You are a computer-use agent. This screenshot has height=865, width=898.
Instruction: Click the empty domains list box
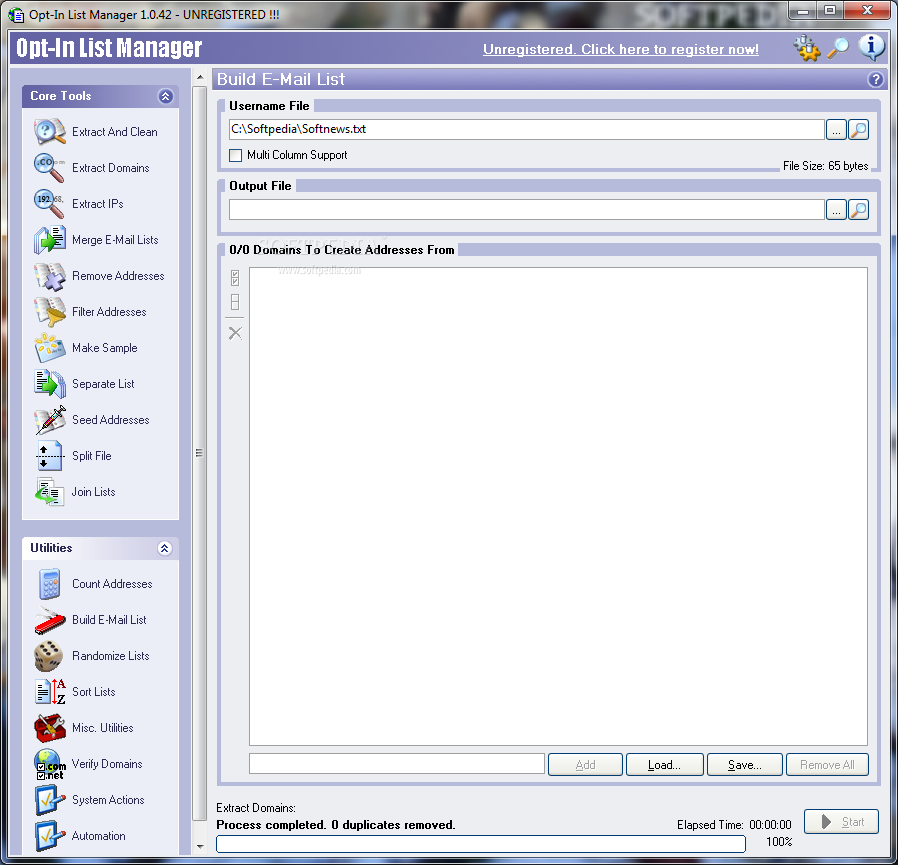click(x=558, y=506)
